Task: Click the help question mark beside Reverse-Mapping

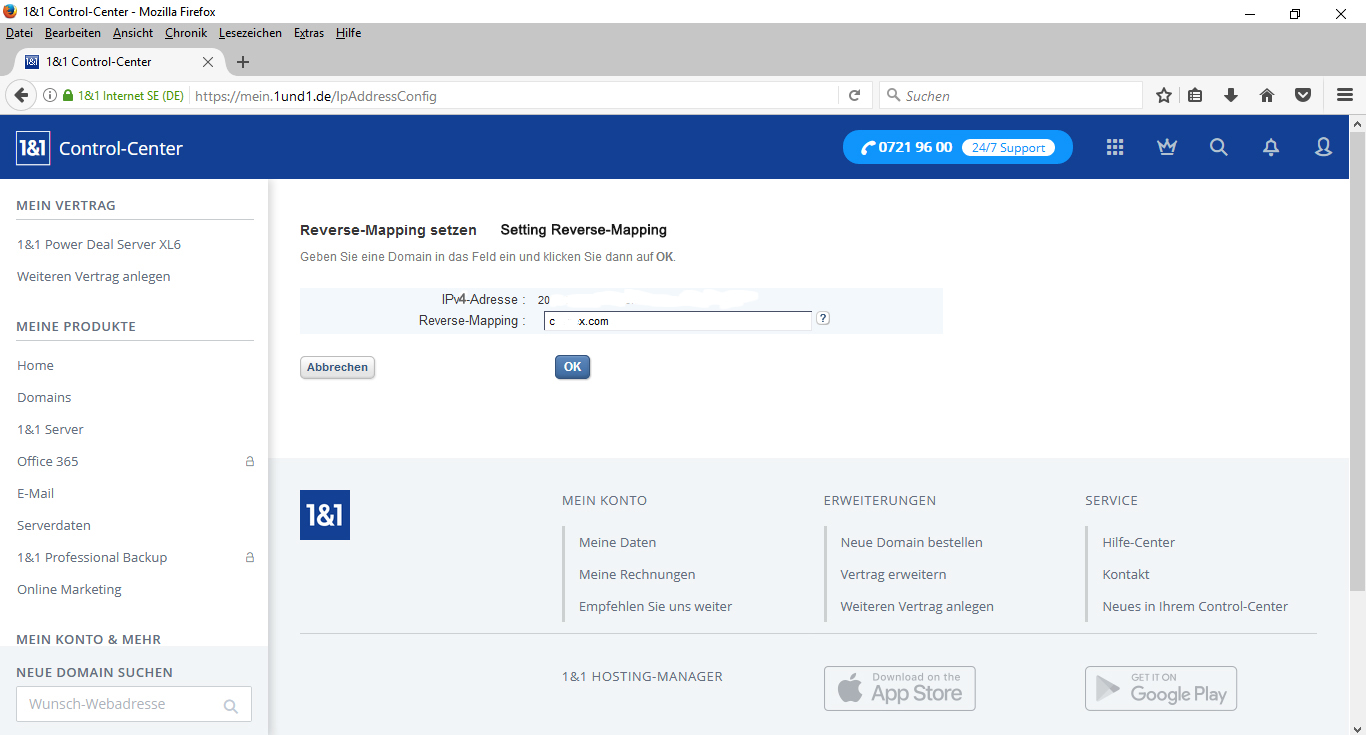Action: [x=823, y=319]
